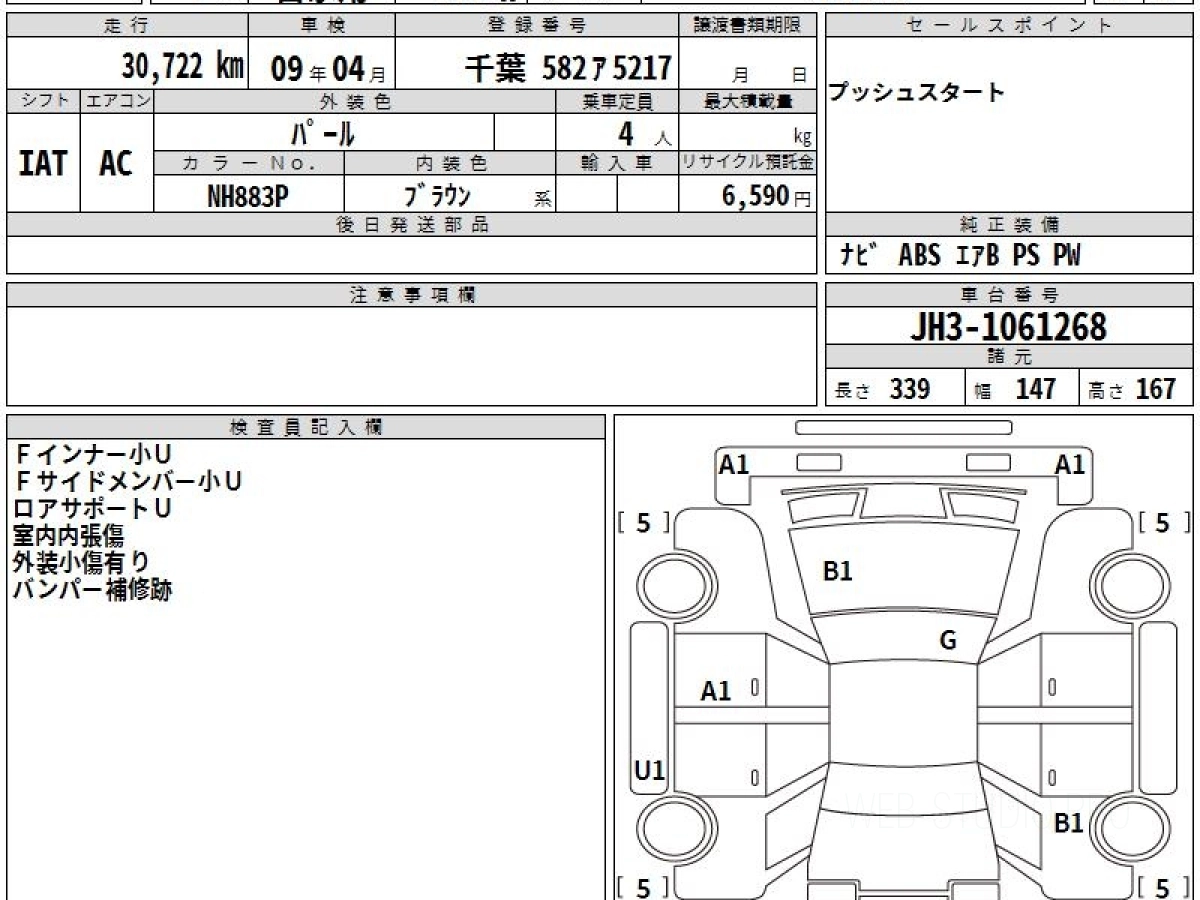The image size is (1200, 900).
Task: Select the IAT shift value
Action: [43, 163]
